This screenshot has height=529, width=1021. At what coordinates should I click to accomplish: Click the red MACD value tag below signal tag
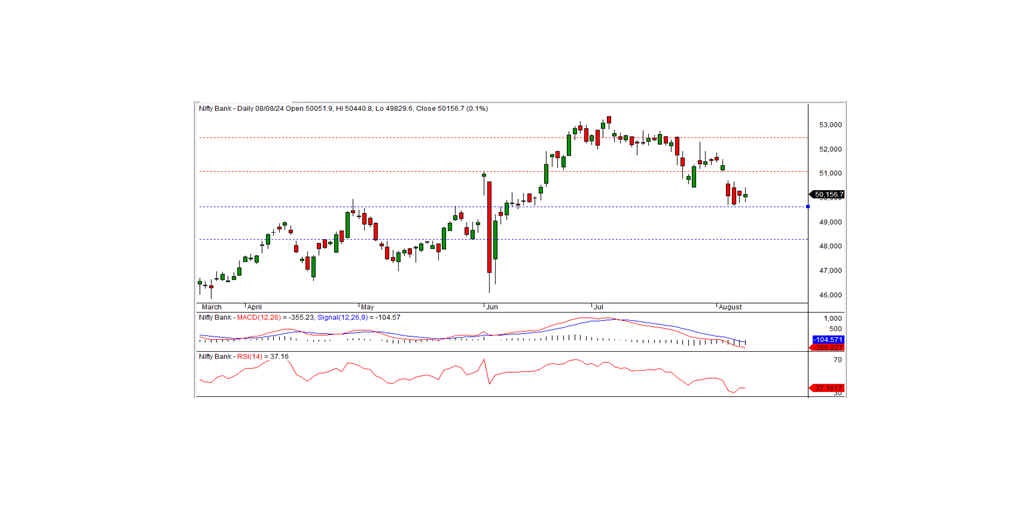pyautogui.click(x=828, y=348)
